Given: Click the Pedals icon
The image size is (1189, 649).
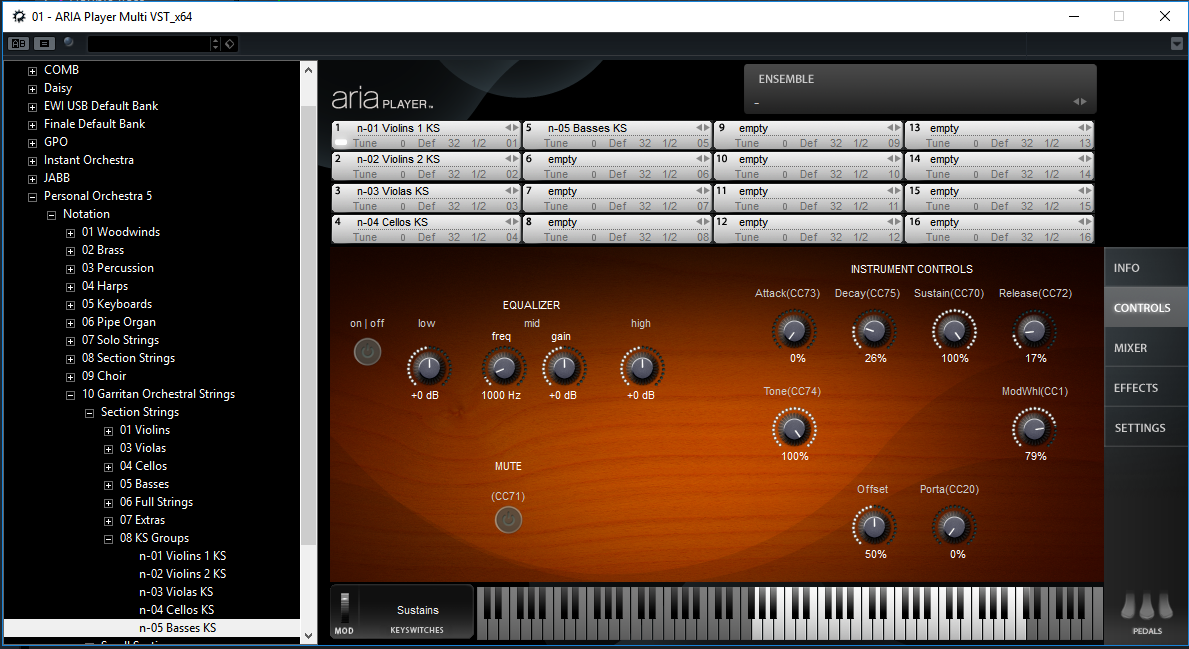Looking at the screenshot, I should 1146,607.
